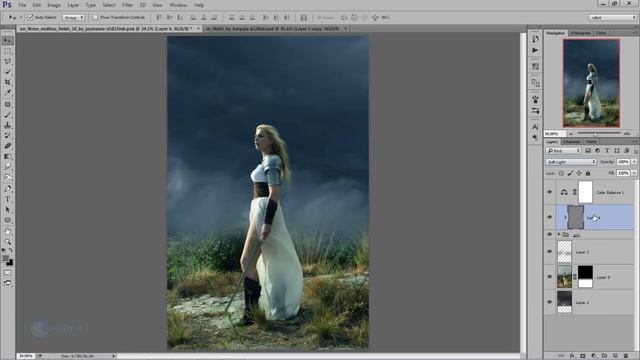Click the foreground color swatch
640x360 pixels.
6,258
